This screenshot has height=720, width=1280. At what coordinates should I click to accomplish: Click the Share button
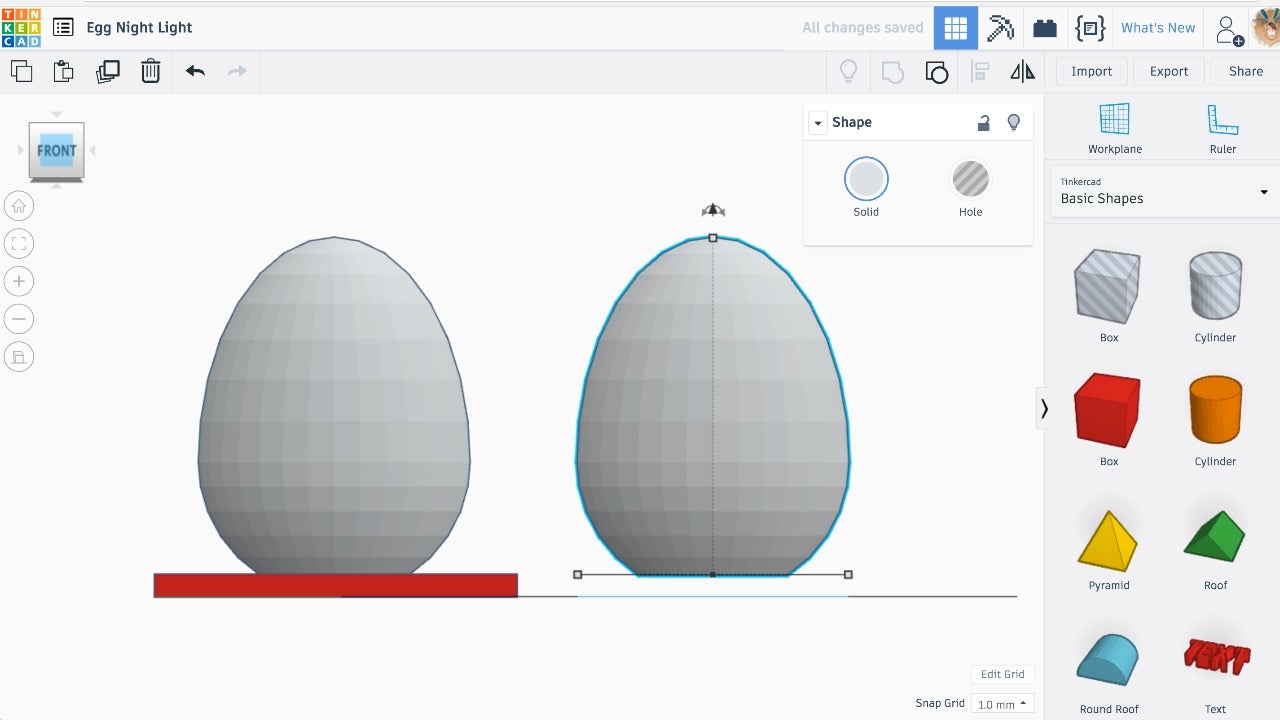[1245, 71]
